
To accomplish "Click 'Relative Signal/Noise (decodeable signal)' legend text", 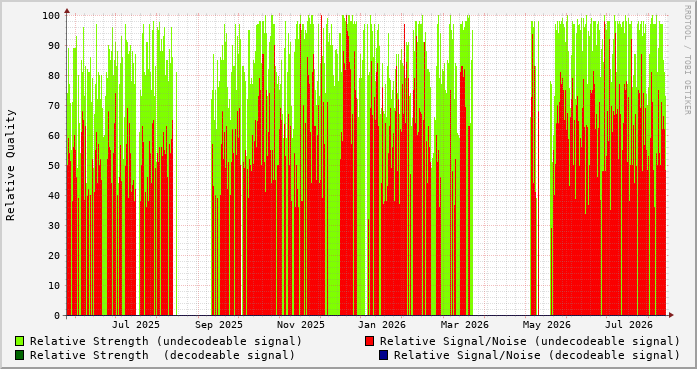I will pyautogui.click(x=537, y=355).
